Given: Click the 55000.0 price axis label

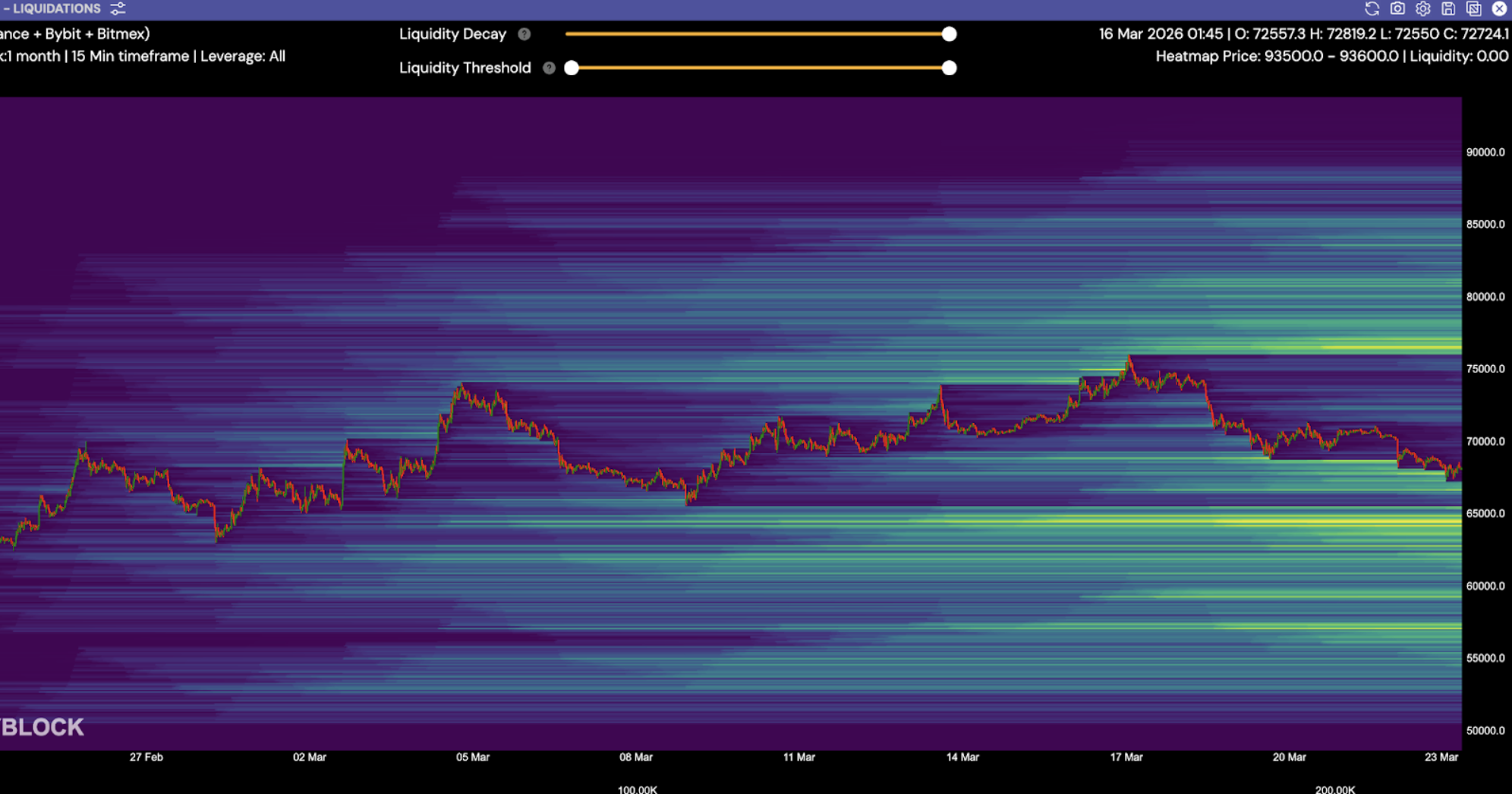Looking at the screenshot, I should 1485,658.
